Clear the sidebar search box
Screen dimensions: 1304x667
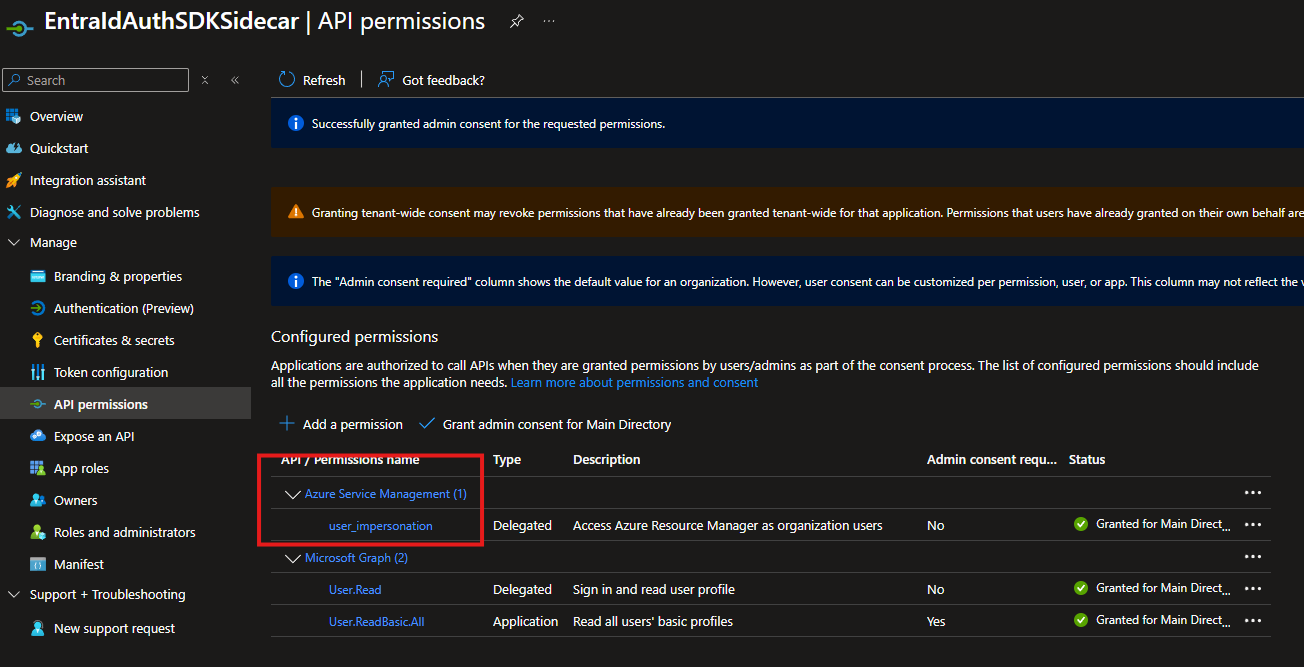(x=205, y=80)
